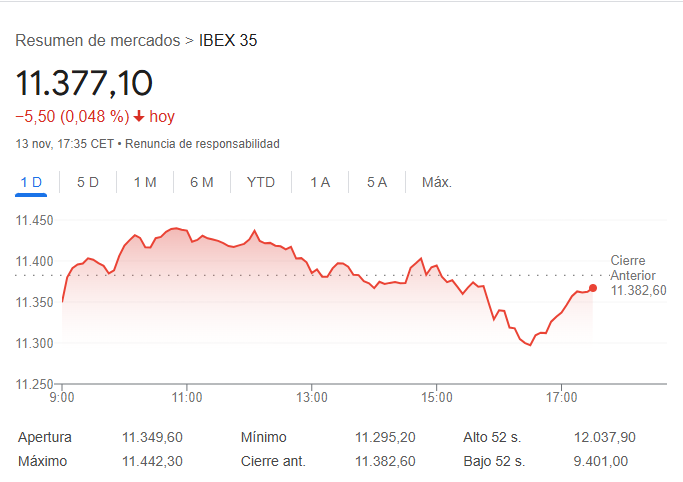Click the Máximo value 11.442,30

coord(152,461)
